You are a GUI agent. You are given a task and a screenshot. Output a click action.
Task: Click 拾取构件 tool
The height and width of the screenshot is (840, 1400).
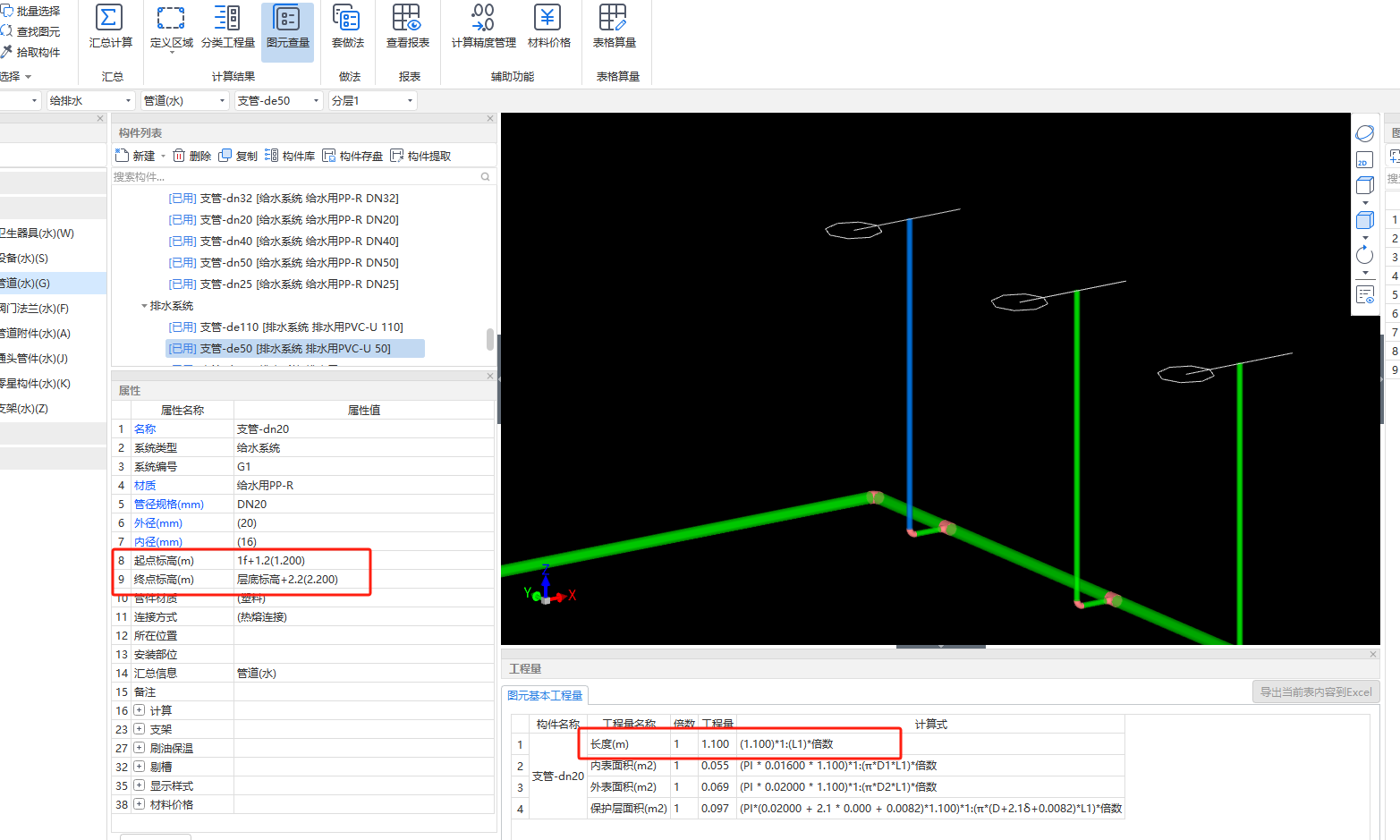(30, 52)
